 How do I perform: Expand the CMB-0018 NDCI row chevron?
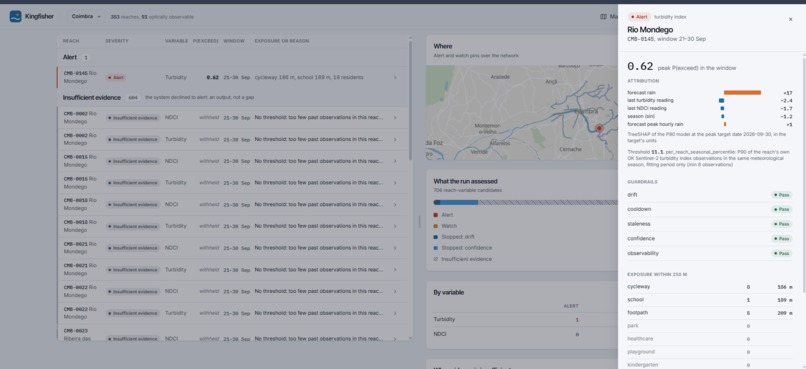[x=395, y=204]
